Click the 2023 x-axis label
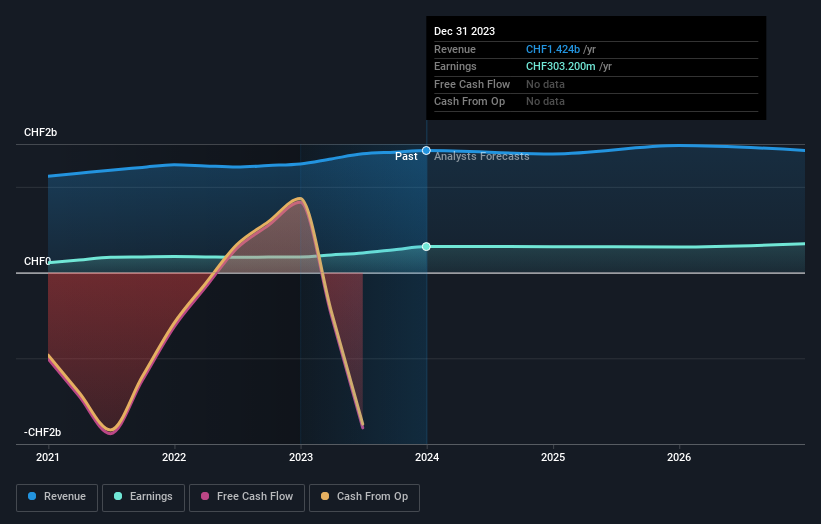821x524 pixels. (x=301, y=458)
